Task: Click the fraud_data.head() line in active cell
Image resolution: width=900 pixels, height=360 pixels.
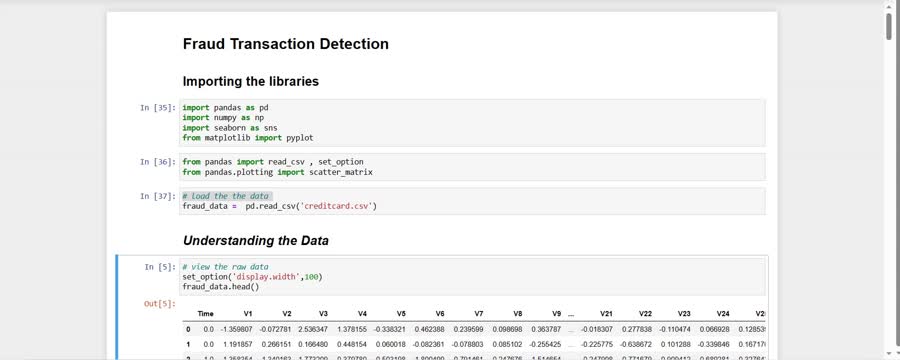Action: (221, 287)
